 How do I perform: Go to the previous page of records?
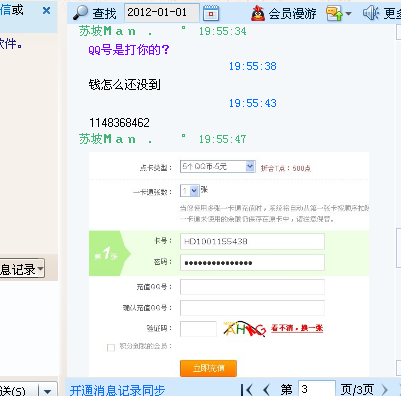[x=266, y=389]
